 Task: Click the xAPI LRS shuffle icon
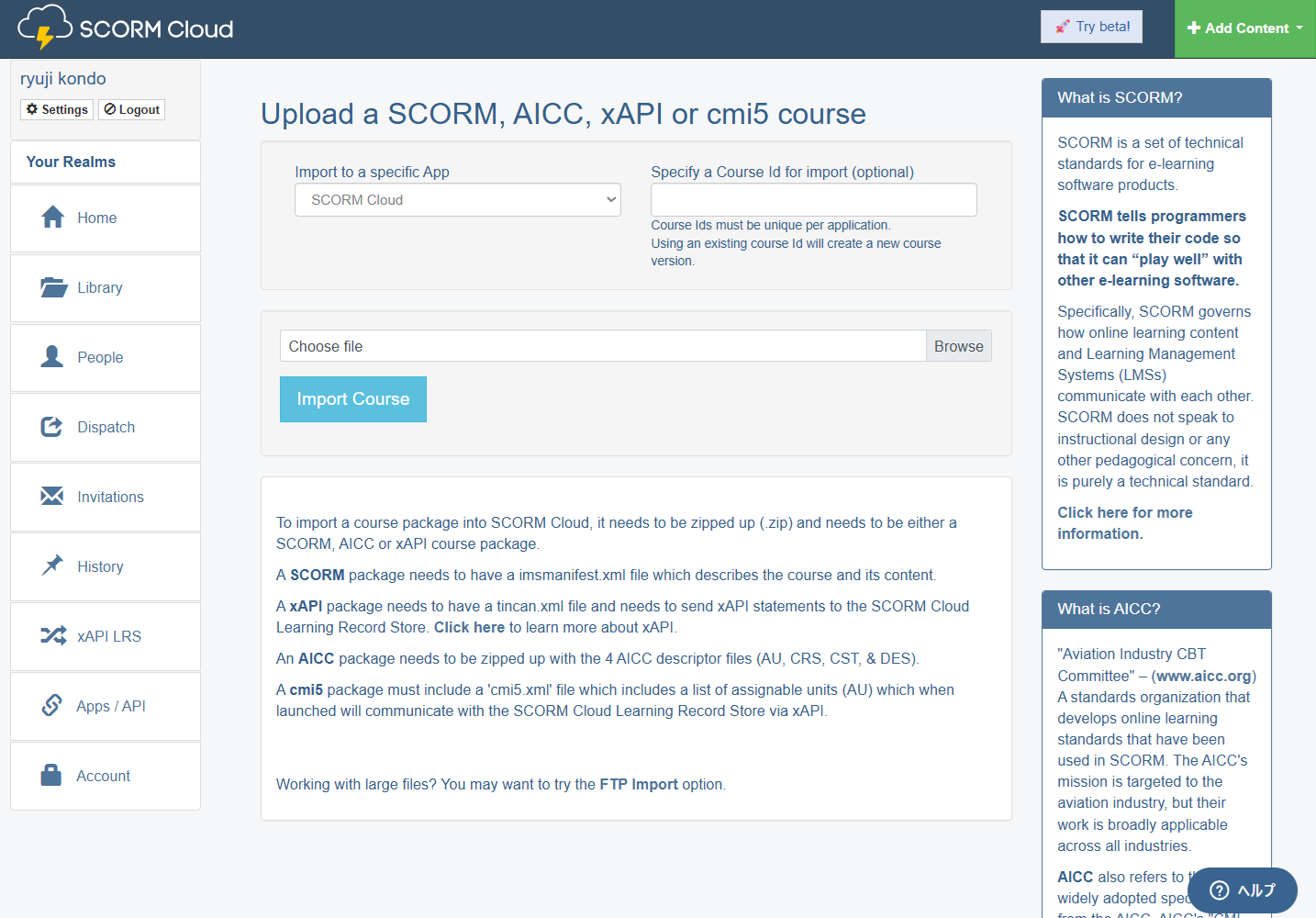point(53,636)
